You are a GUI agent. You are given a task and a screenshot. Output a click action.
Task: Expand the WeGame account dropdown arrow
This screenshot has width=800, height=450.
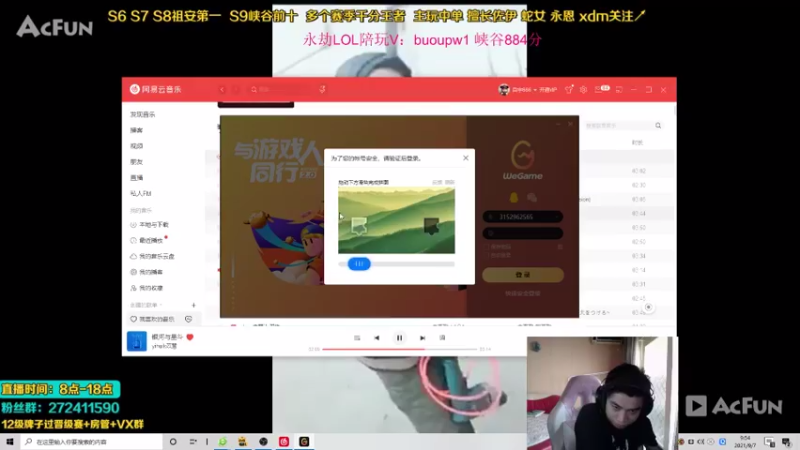click(557, 217)
